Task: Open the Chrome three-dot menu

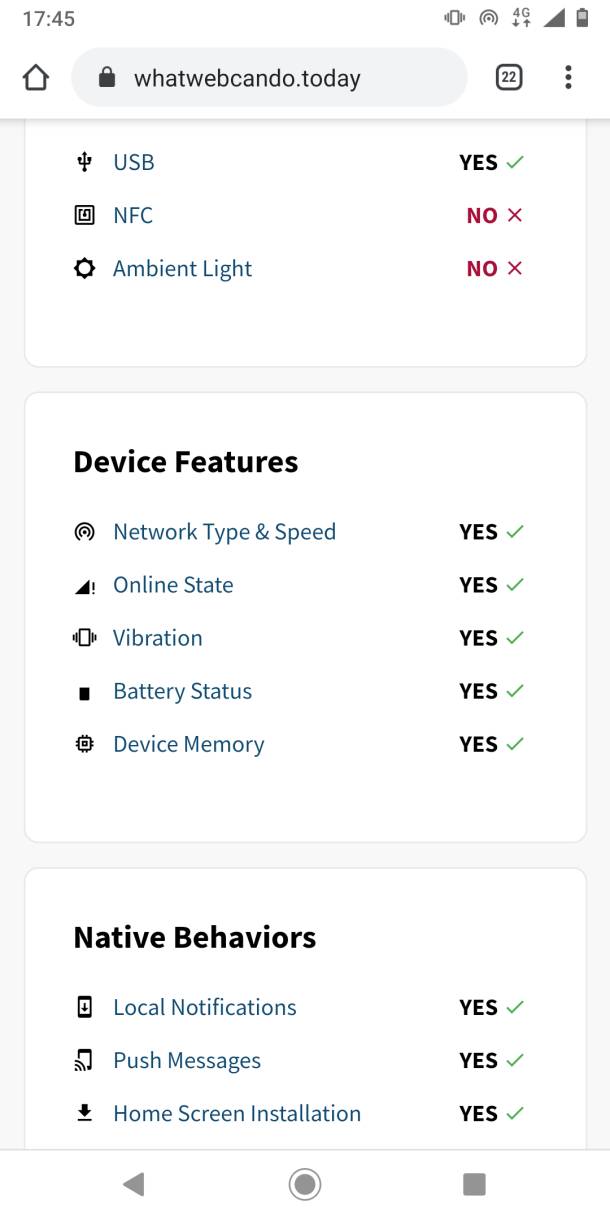Action: 568,76
